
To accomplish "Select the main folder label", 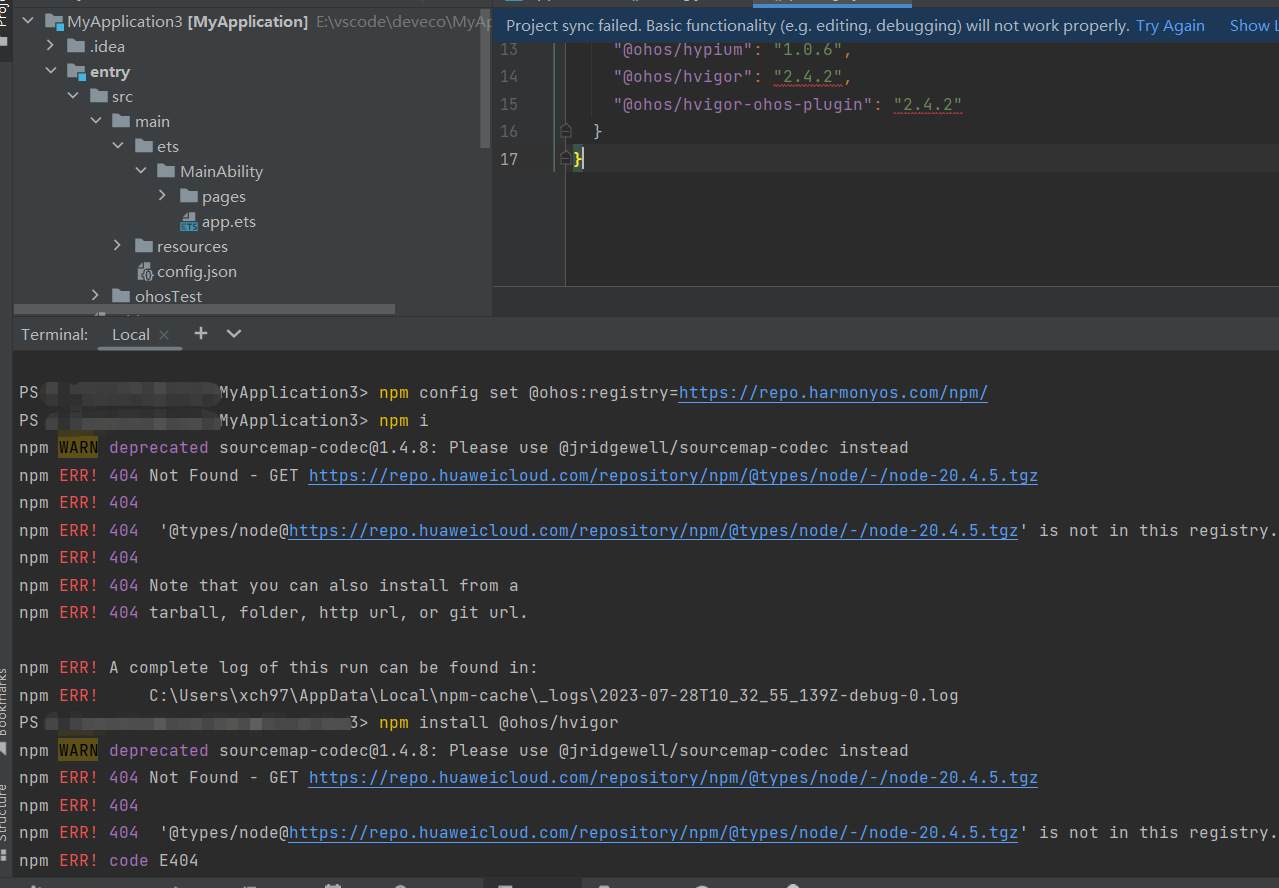I will coord(153,121).
